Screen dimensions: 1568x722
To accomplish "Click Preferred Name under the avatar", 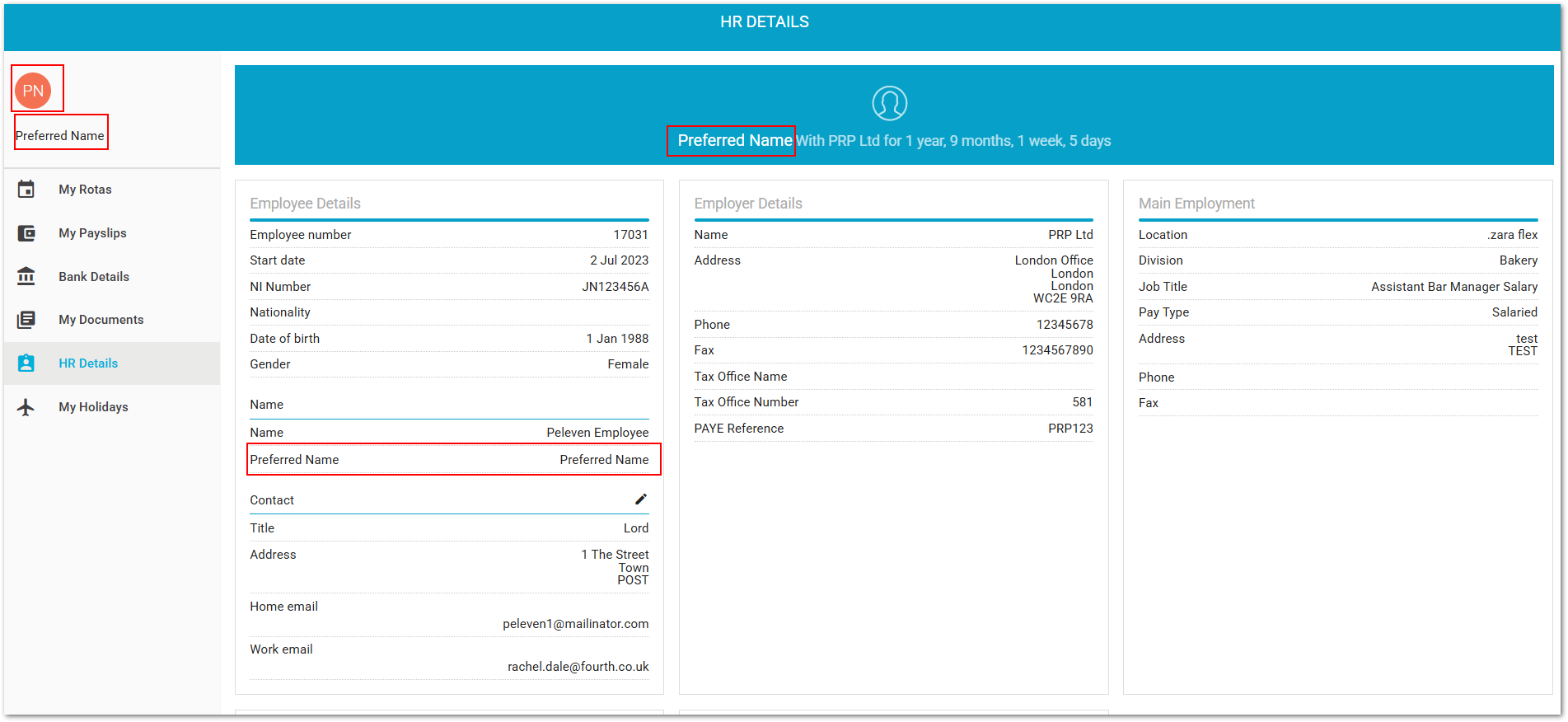I will coord(60,136).
